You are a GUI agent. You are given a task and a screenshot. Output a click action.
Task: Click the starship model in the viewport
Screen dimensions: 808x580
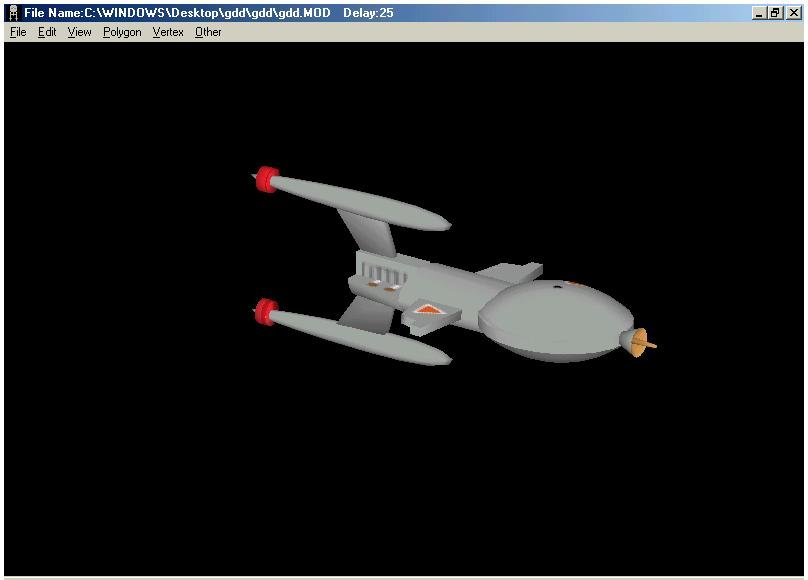tap(453, 268)
